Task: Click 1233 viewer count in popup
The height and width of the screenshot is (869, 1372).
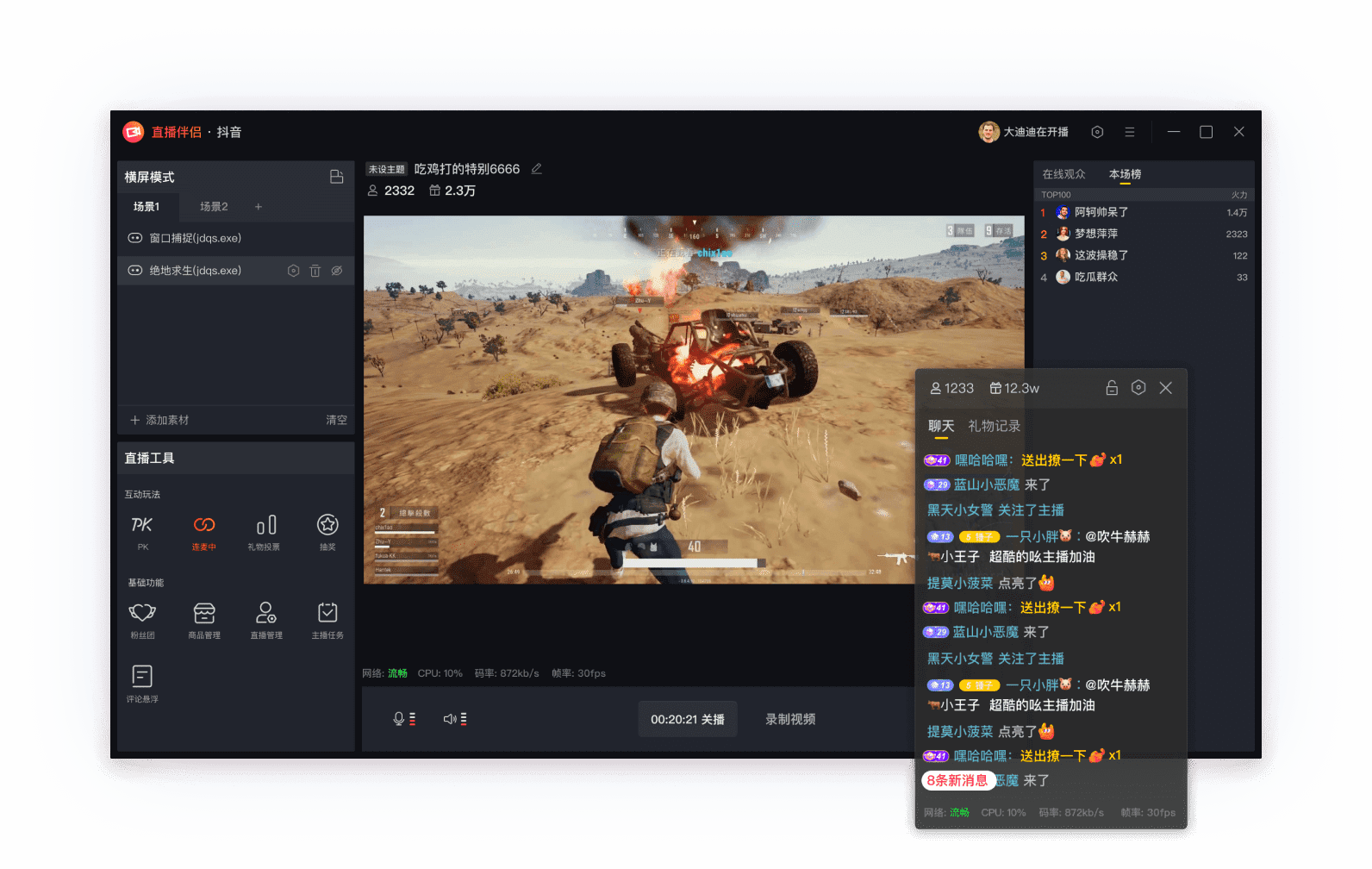Action: (951, 388)
